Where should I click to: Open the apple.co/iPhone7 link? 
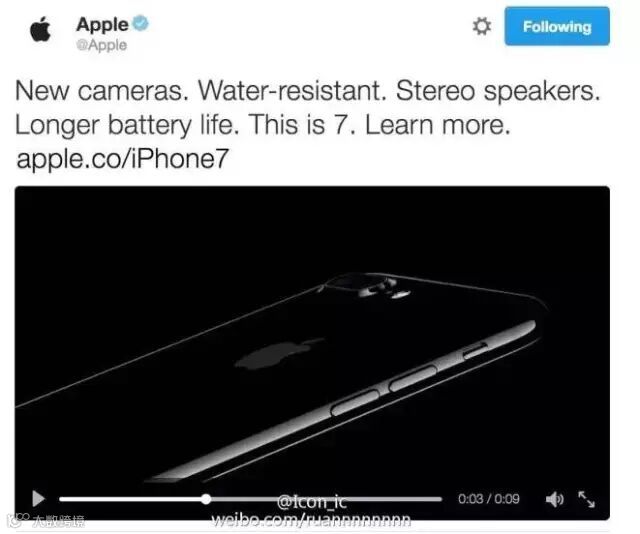122,158
